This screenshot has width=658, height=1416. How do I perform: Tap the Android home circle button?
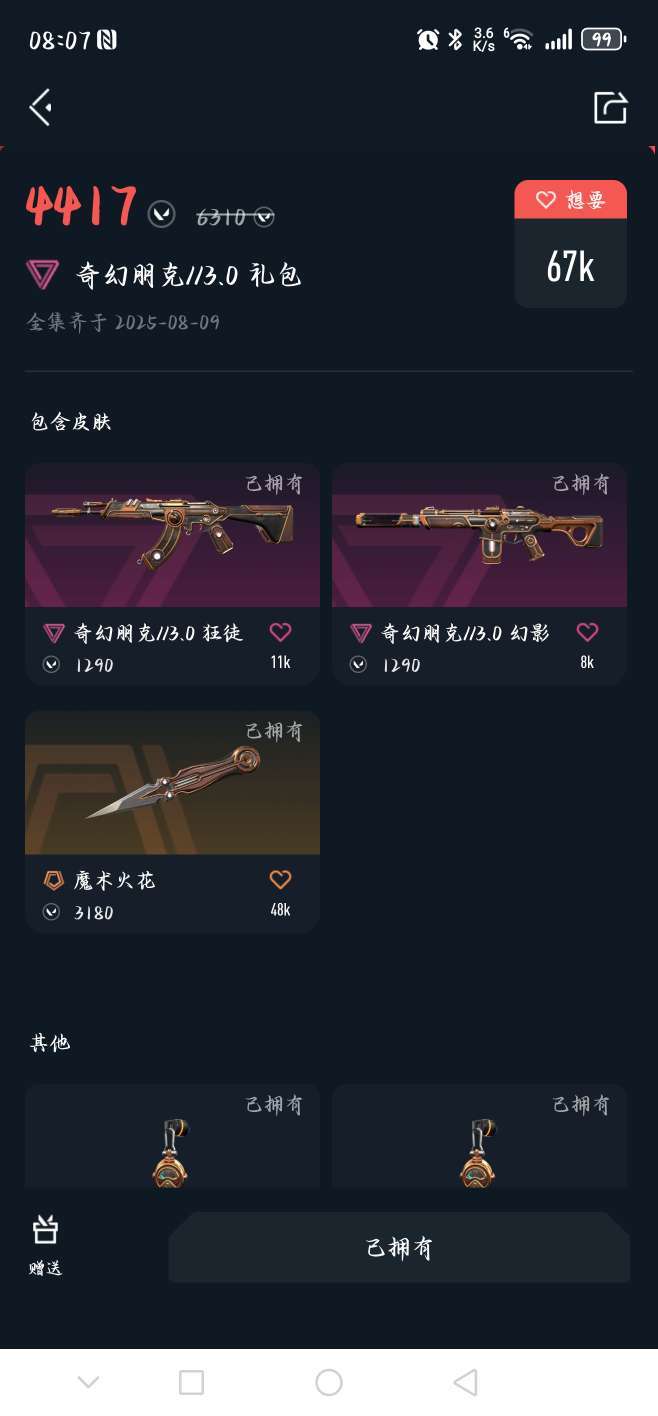tap(329, 1382)
